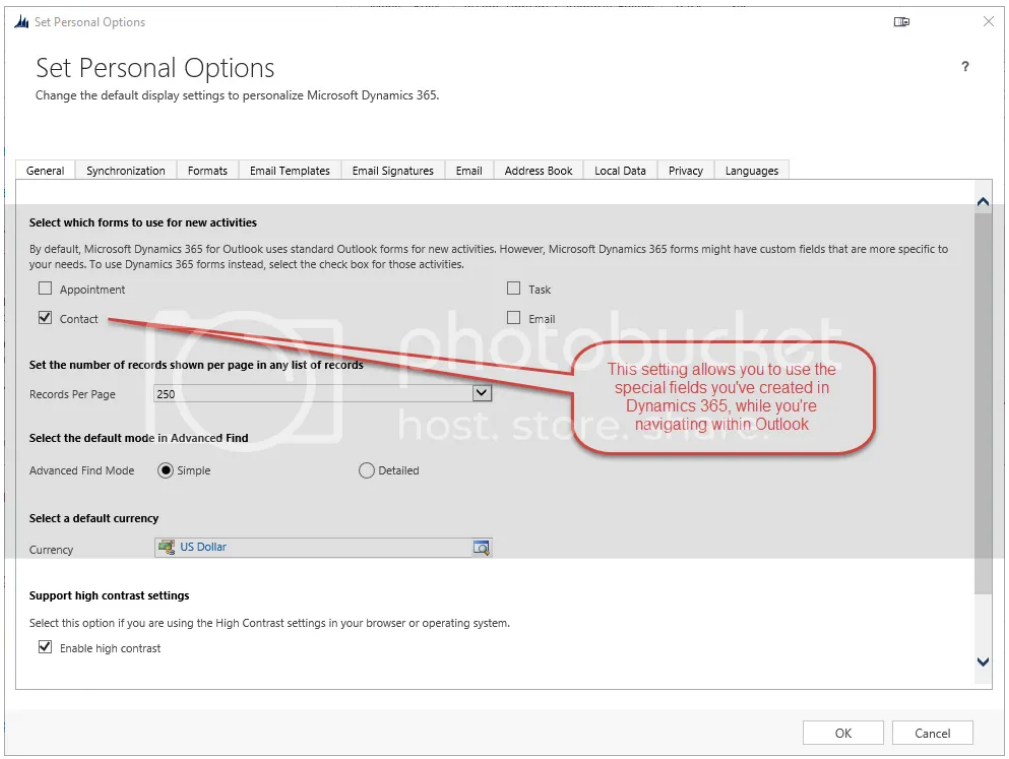Click the Dynamics 365 logo icon
Screen dimensions: 1009x759
[21, 22]
